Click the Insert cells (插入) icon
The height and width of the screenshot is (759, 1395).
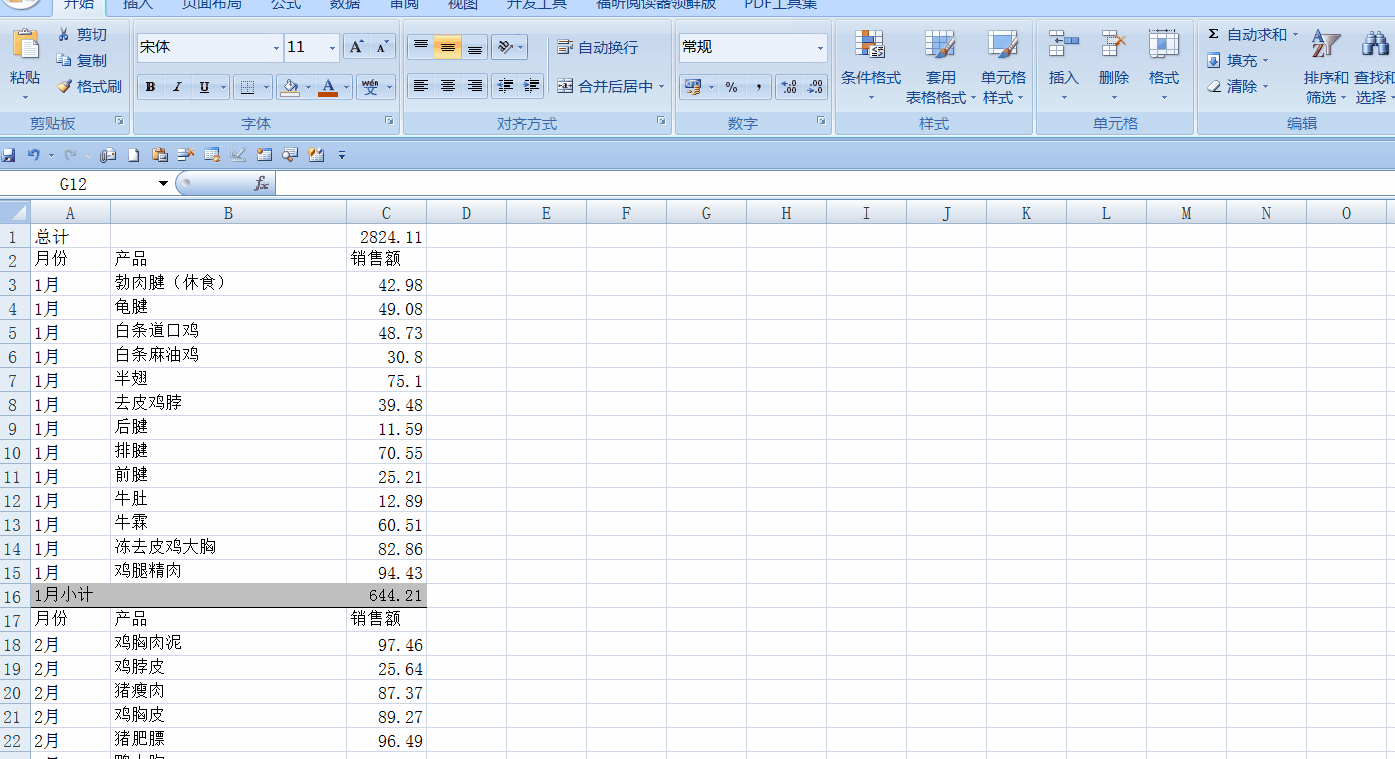coord(1064,45)
